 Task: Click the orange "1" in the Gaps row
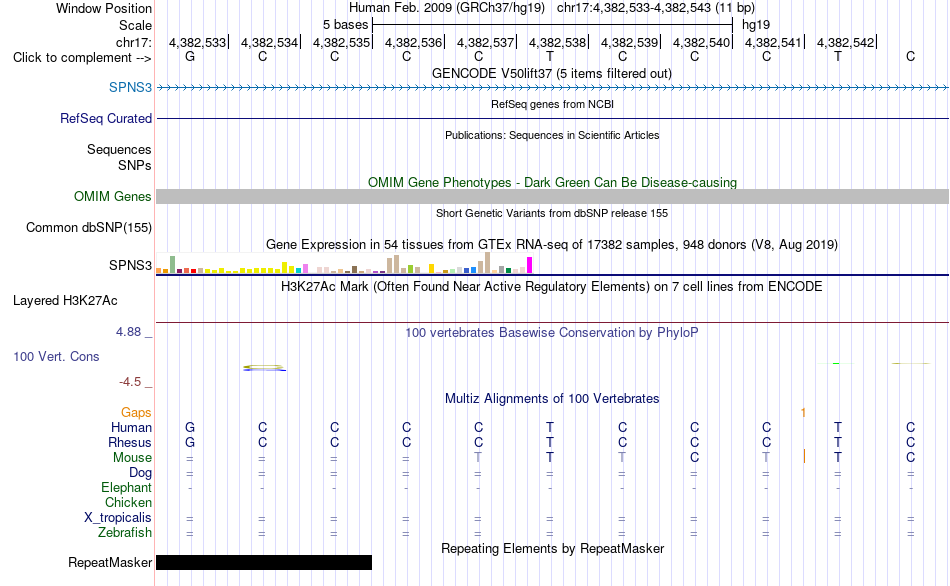pos(803,413)
